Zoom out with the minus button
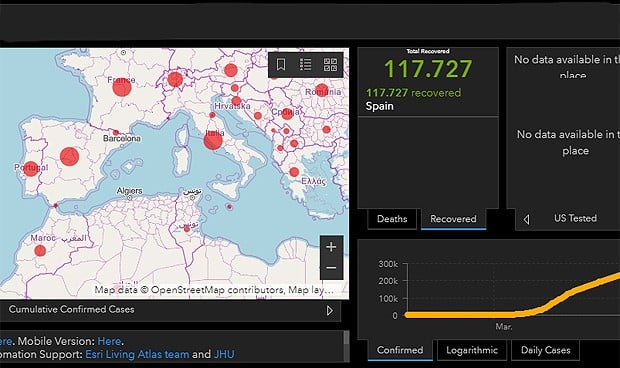620x368 pixels. [331, 268]
